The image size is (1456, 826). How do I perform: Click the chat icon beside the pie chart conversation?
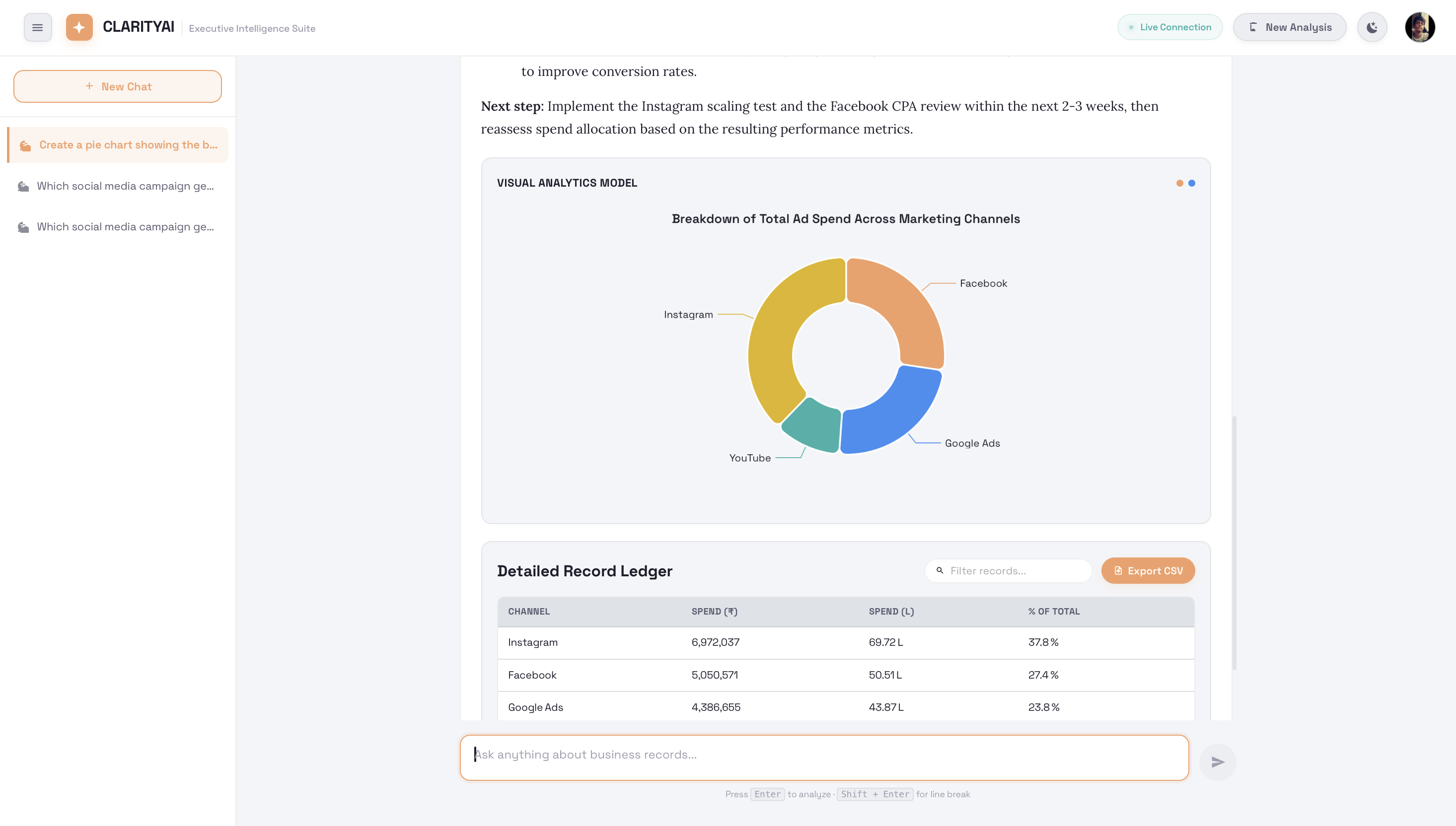[x=25, y=146]
